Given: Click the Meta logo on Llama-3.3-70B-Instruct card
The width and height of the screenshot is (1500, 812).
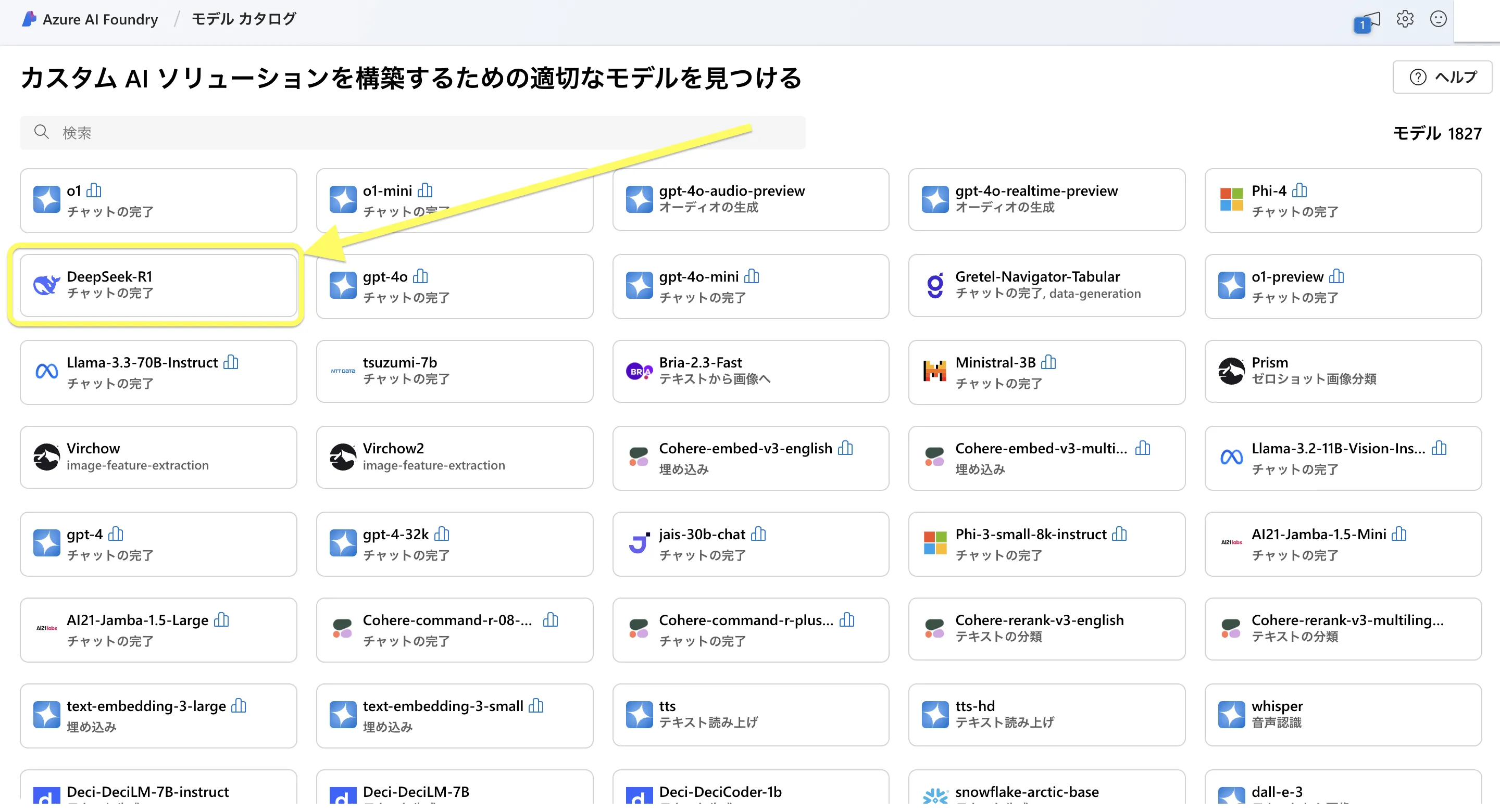Looking at the screenshot, I should click(46, 371).
